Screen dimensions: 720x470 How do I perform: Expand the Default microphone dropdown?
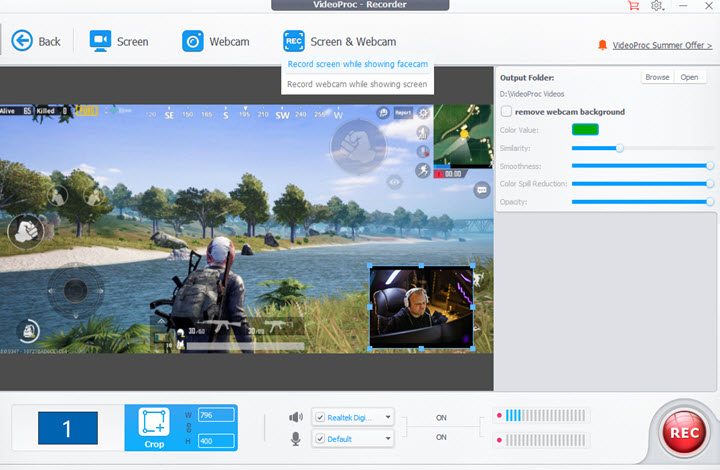pos(388,438)
